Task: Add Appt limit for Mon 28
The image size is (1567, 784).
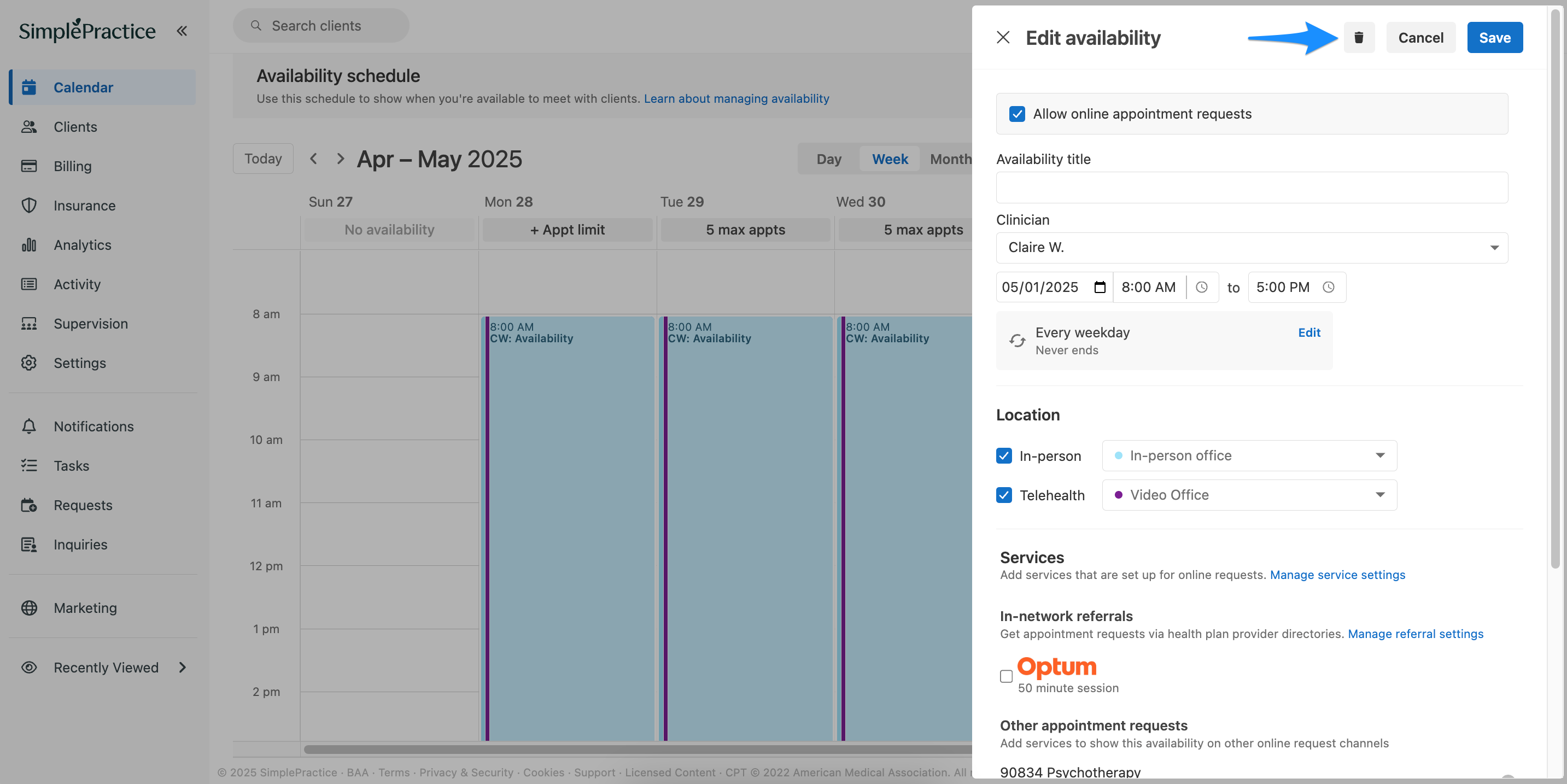Action: [x=567, y=230]
